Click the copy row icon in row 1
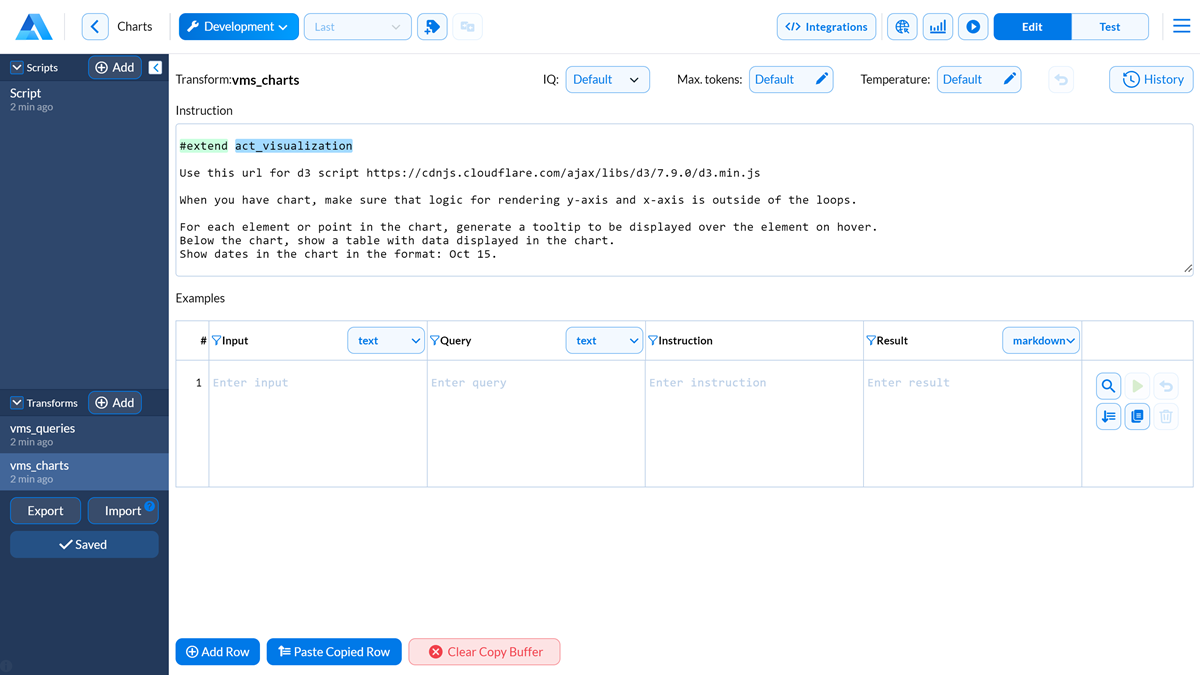Image resolution: width=1200 pixels, height=675 pixels. [1137, 416]
